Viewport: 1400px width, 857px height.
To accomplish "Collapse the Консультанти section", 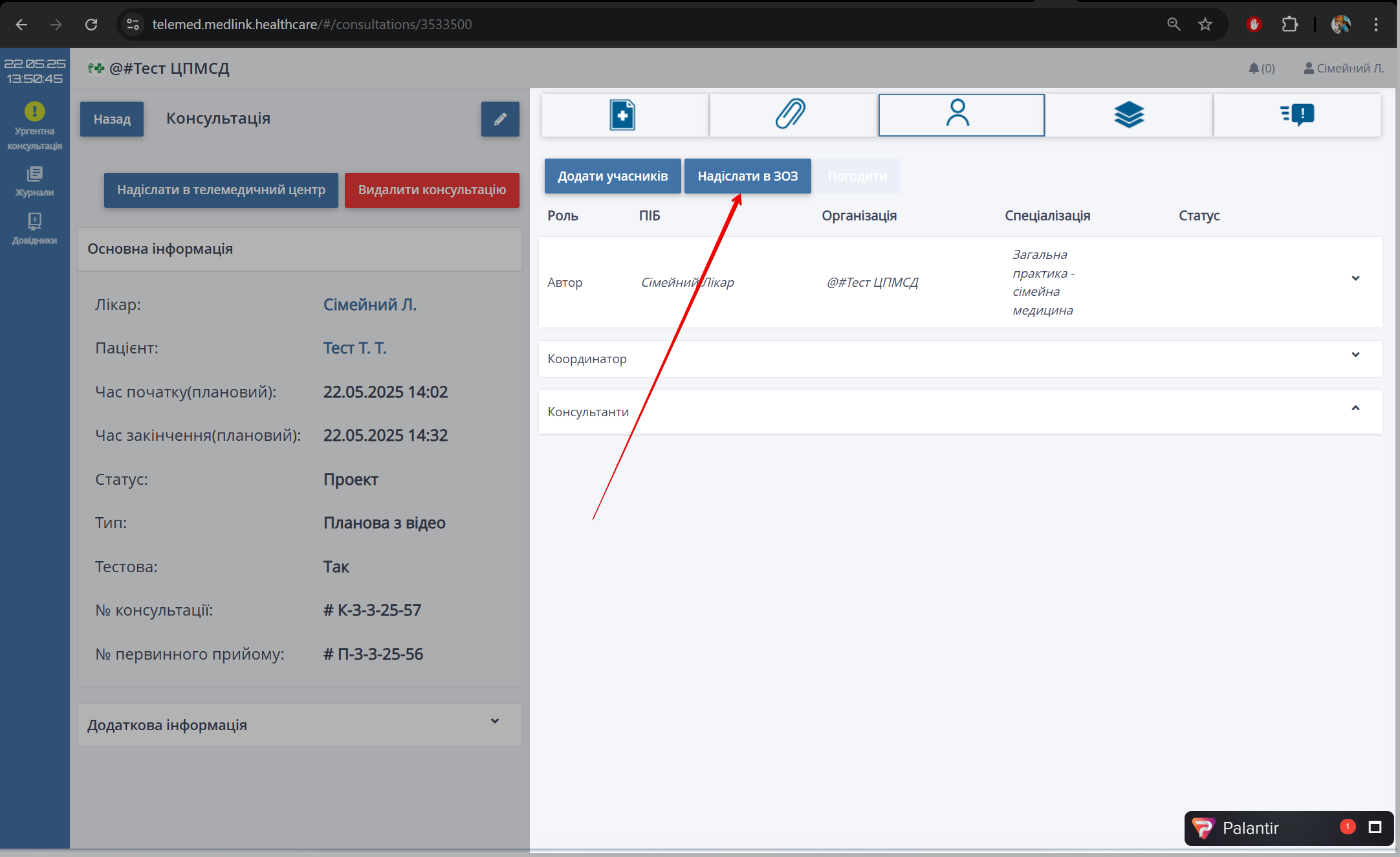I will pyautogui.click(x=1355, y=408).
